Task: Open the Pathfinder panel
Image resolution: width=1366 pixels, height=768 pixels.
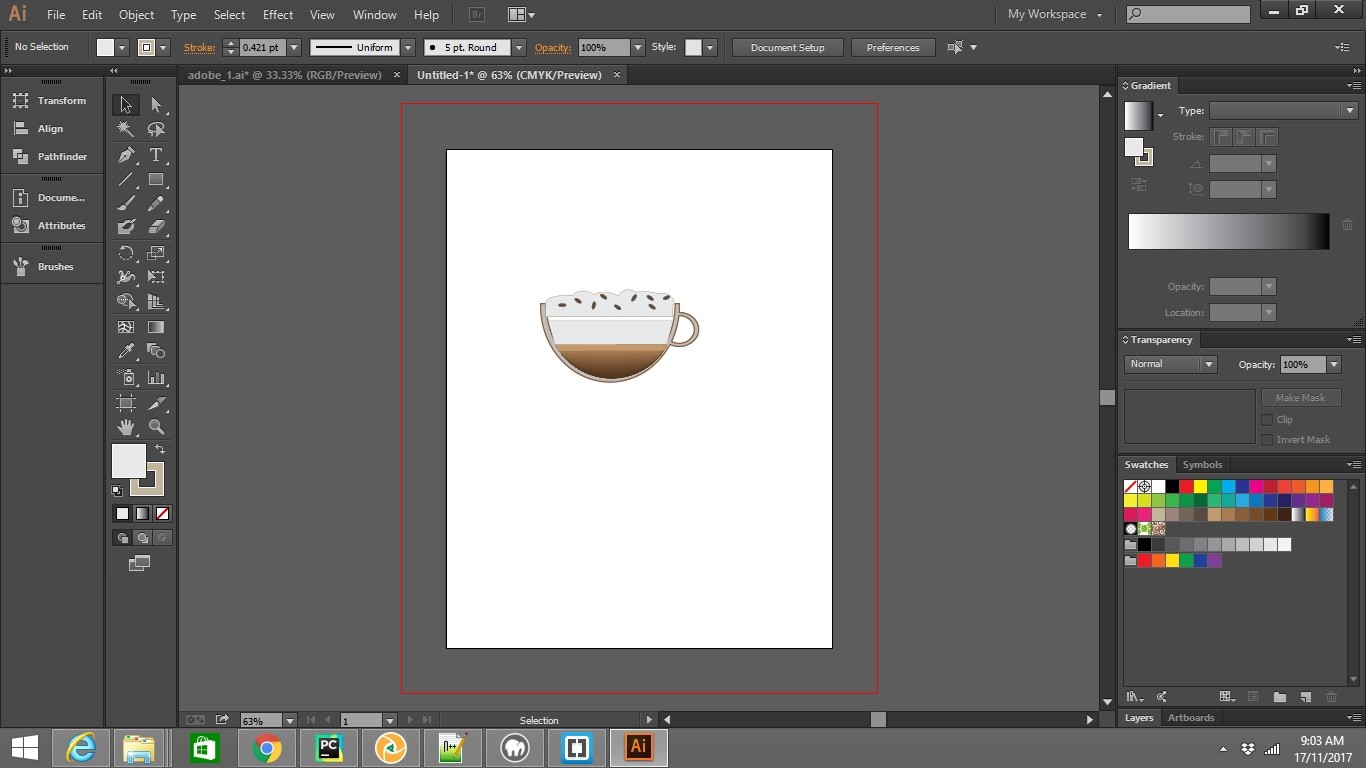Action: [51, 157]
